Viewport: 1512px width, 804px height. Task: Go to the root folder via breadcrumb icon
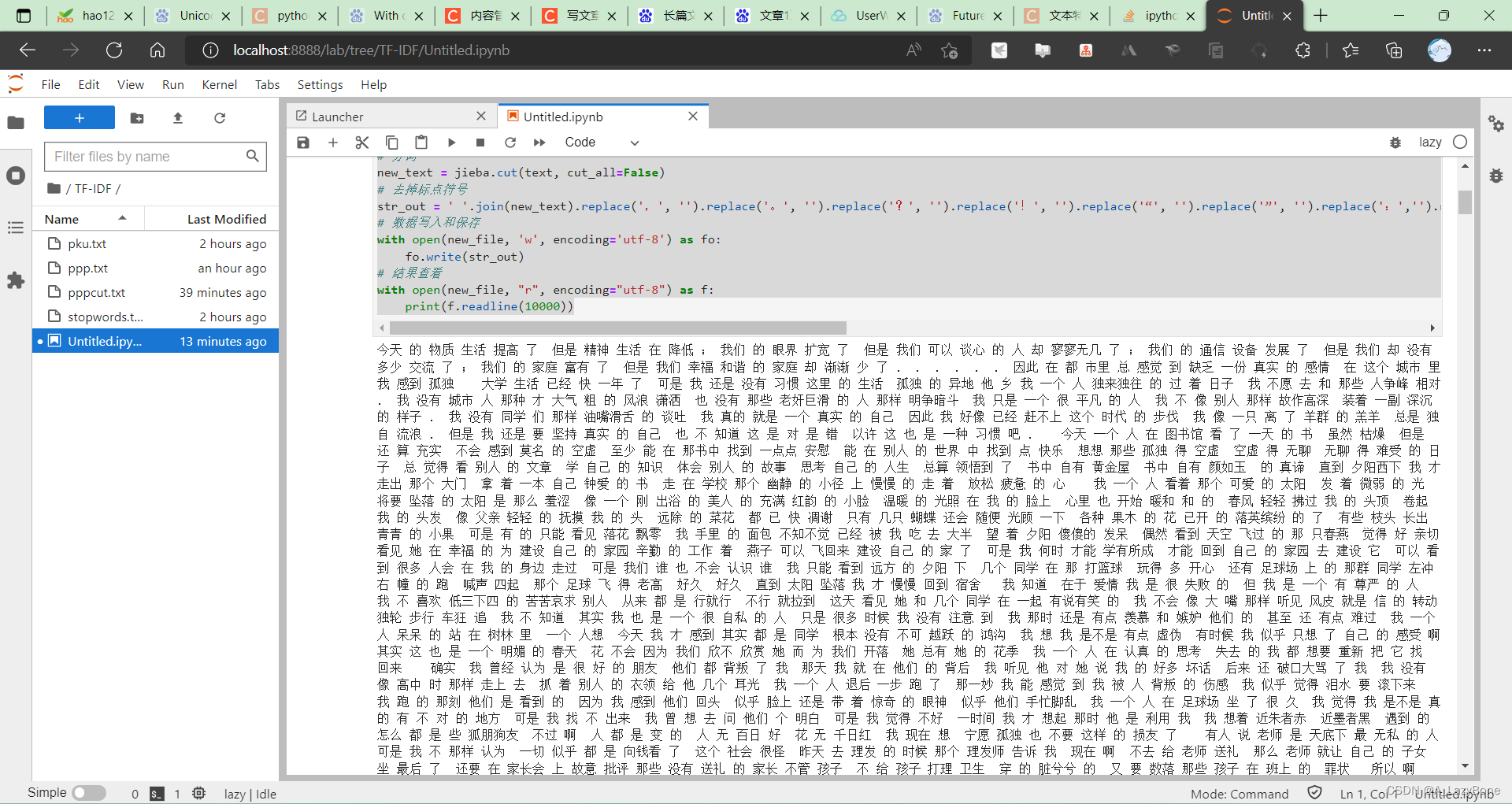[54, 189]
